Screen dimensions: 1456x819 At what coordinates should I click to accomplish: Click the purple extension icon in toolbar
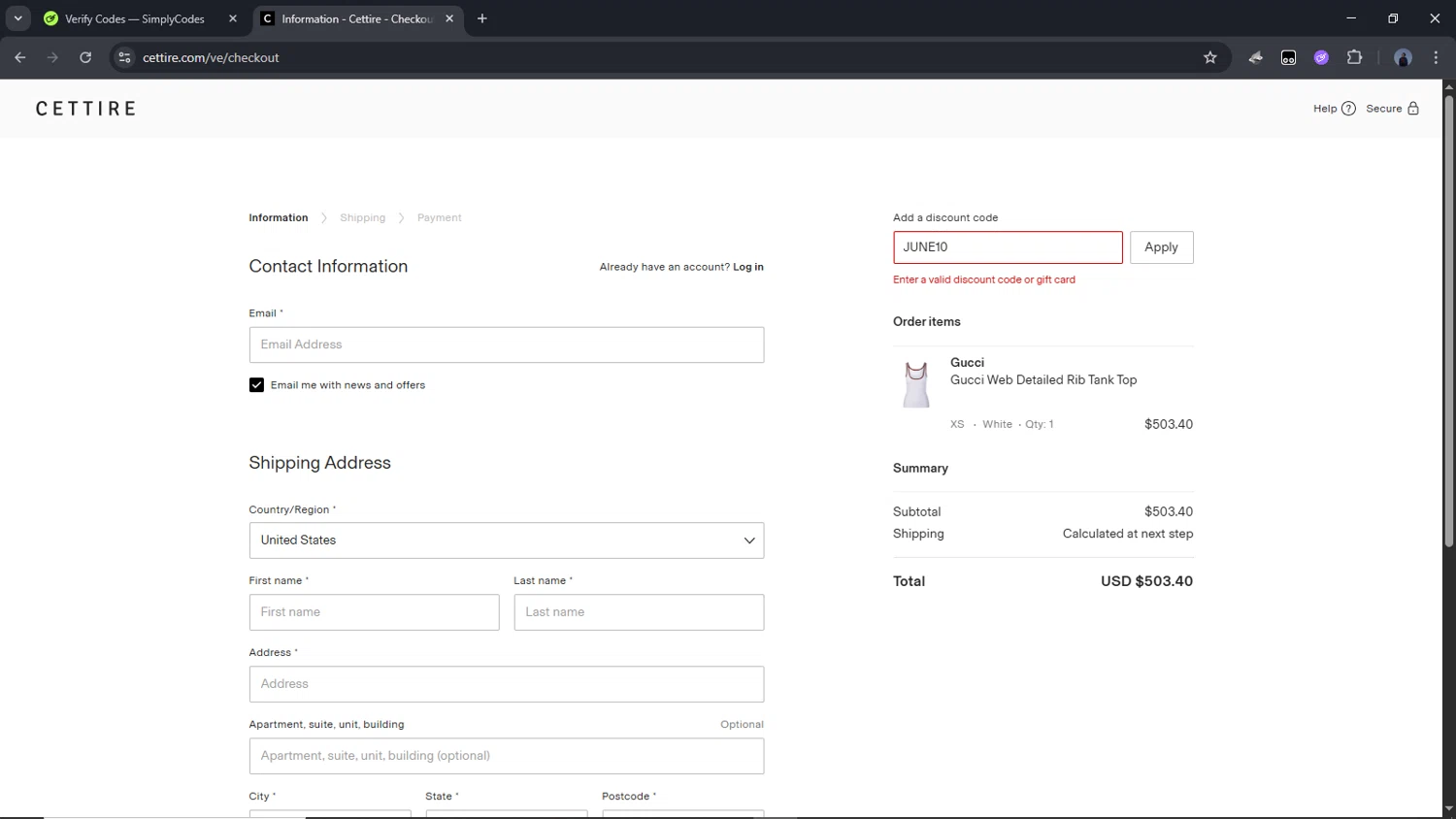tap(1321, 57)
